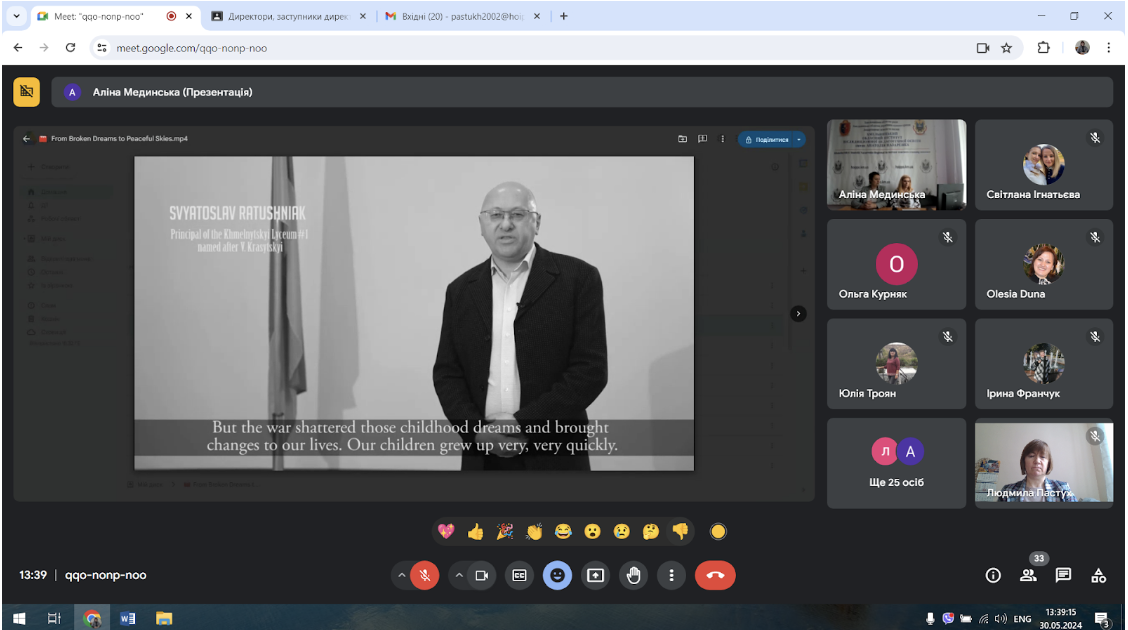This screenshot has height=630, width=1128.
Task: Send the thumbs up emoji reaction
Action: (x=476, y=531)
